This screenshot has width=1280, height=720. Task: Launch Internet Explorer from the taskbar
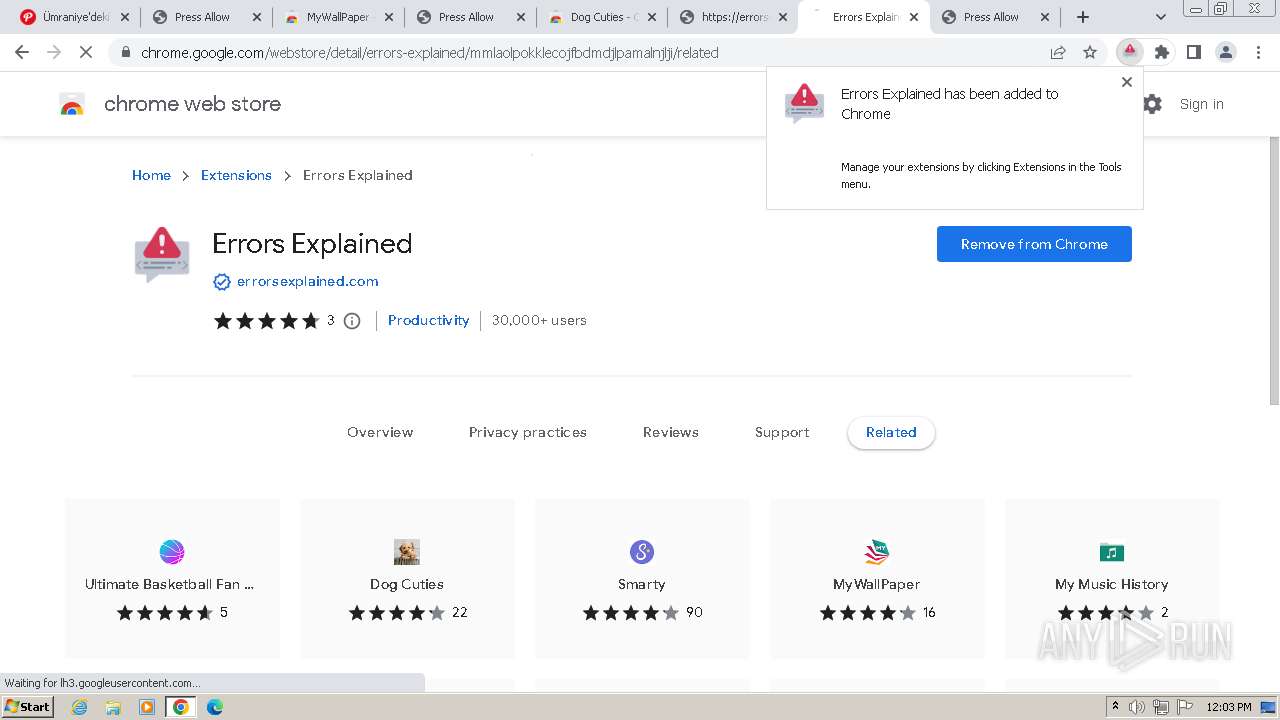pyautogui.click(x=80, y=707)
